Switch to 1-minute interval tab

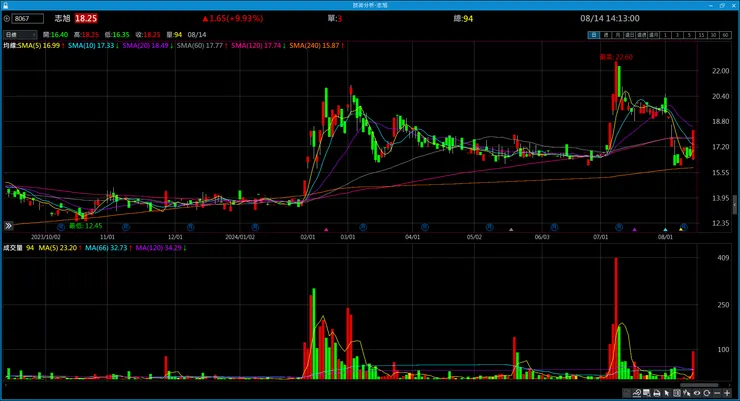point(665,35)
